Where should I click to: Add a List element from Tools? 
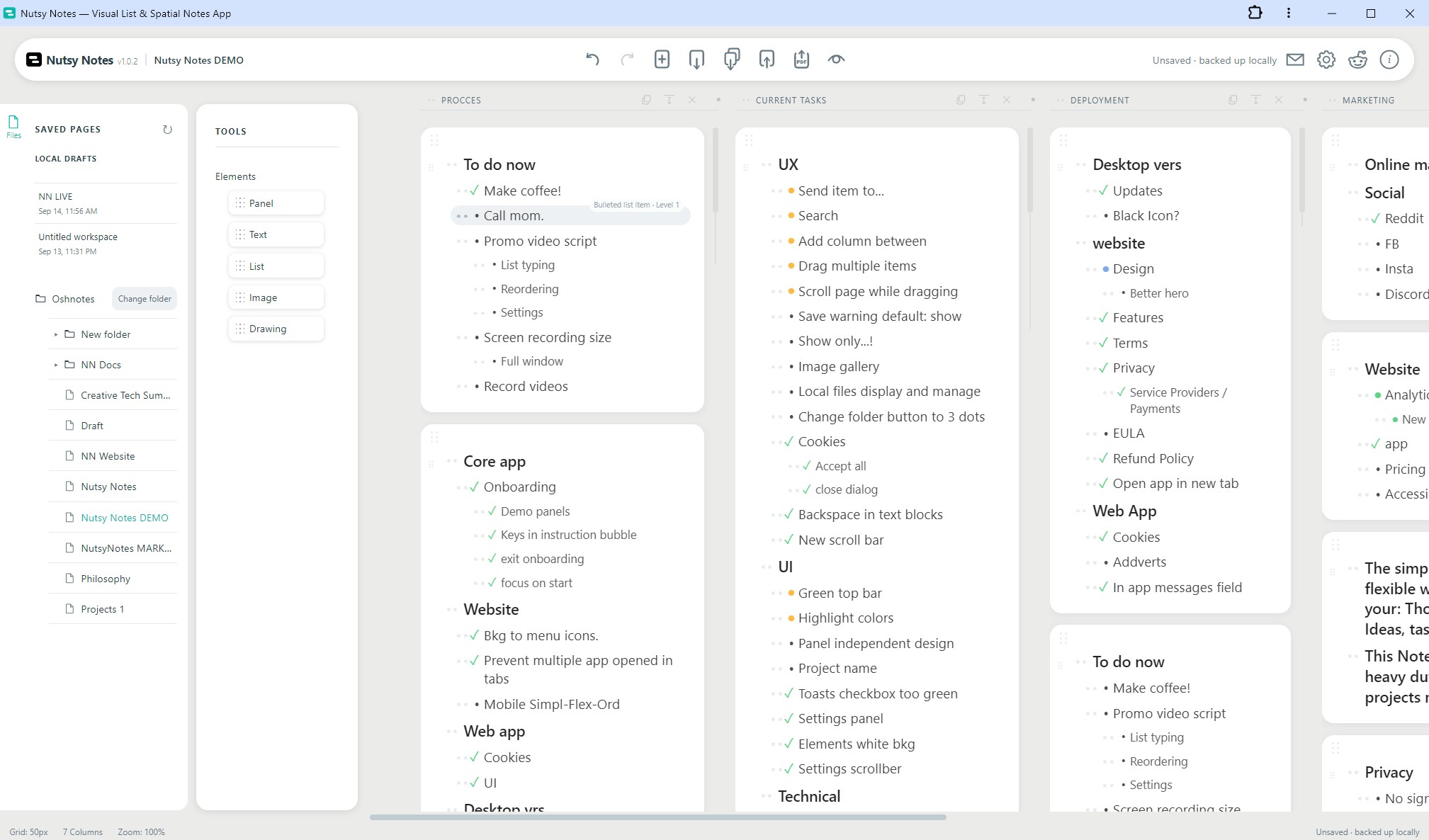(276, 266)
